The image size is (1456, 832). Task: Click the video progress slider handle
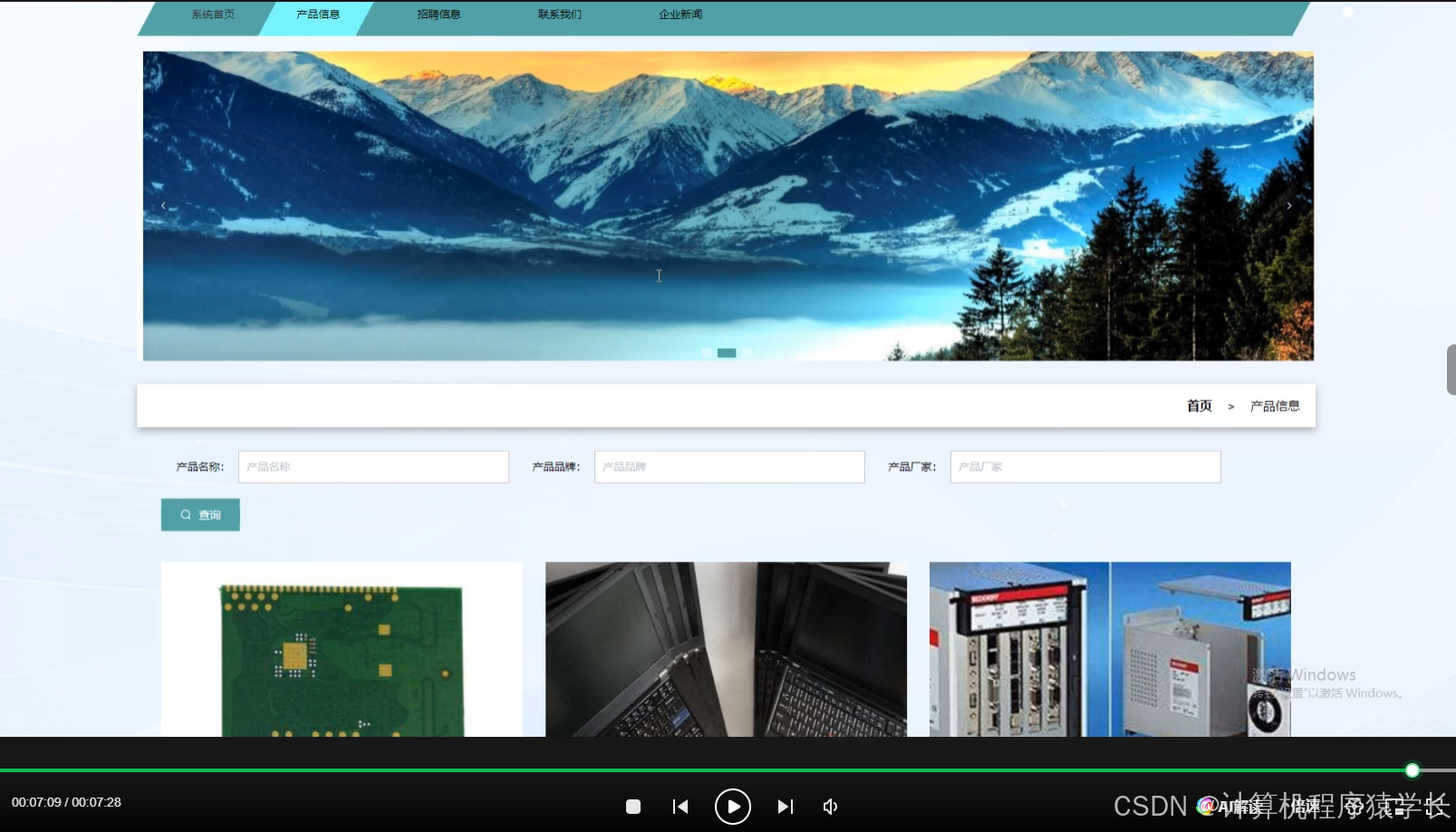[1413, 770]
